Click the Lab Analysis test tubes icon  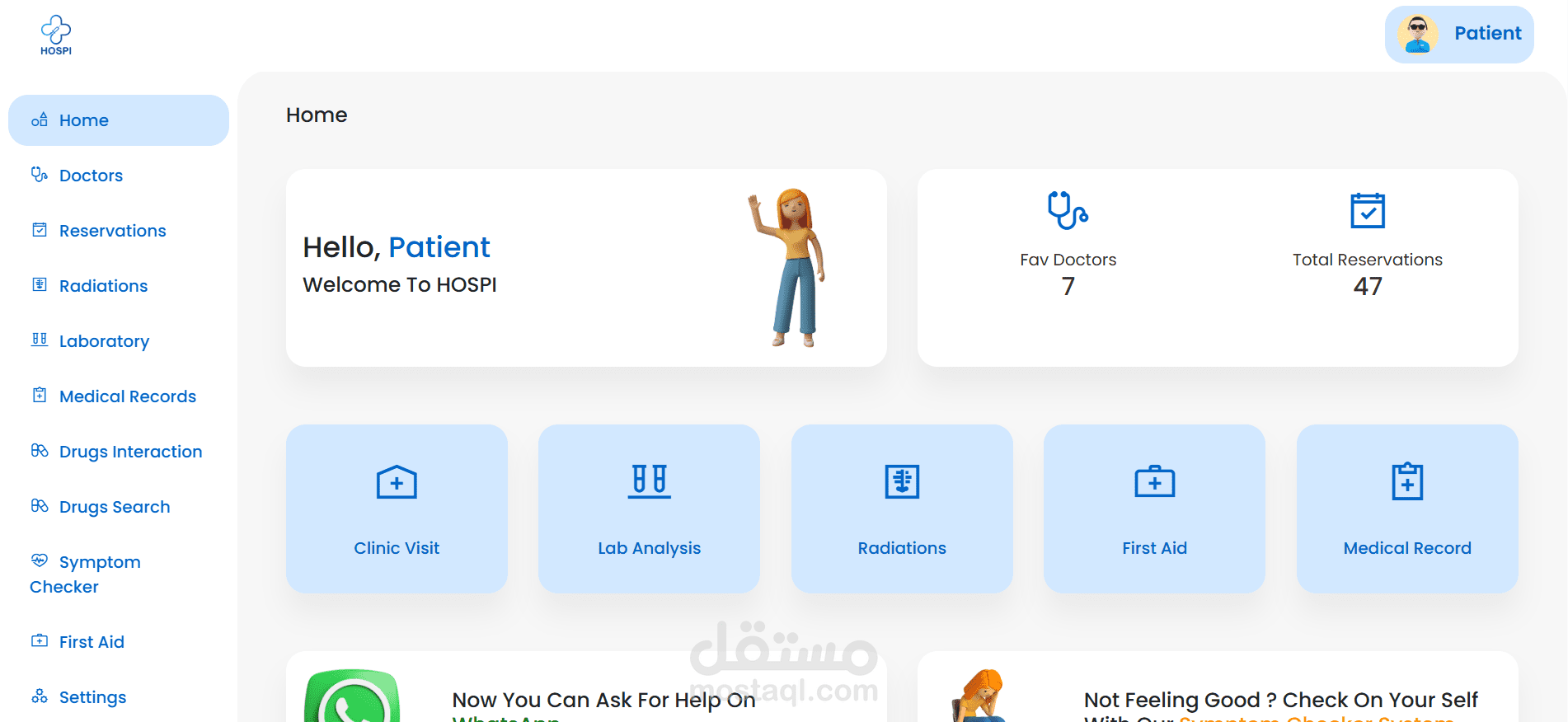coord(650,481)
